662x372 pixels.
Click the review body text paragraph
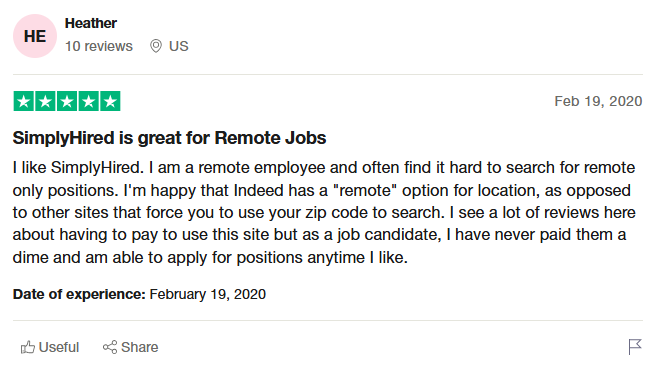pos(324,212)
